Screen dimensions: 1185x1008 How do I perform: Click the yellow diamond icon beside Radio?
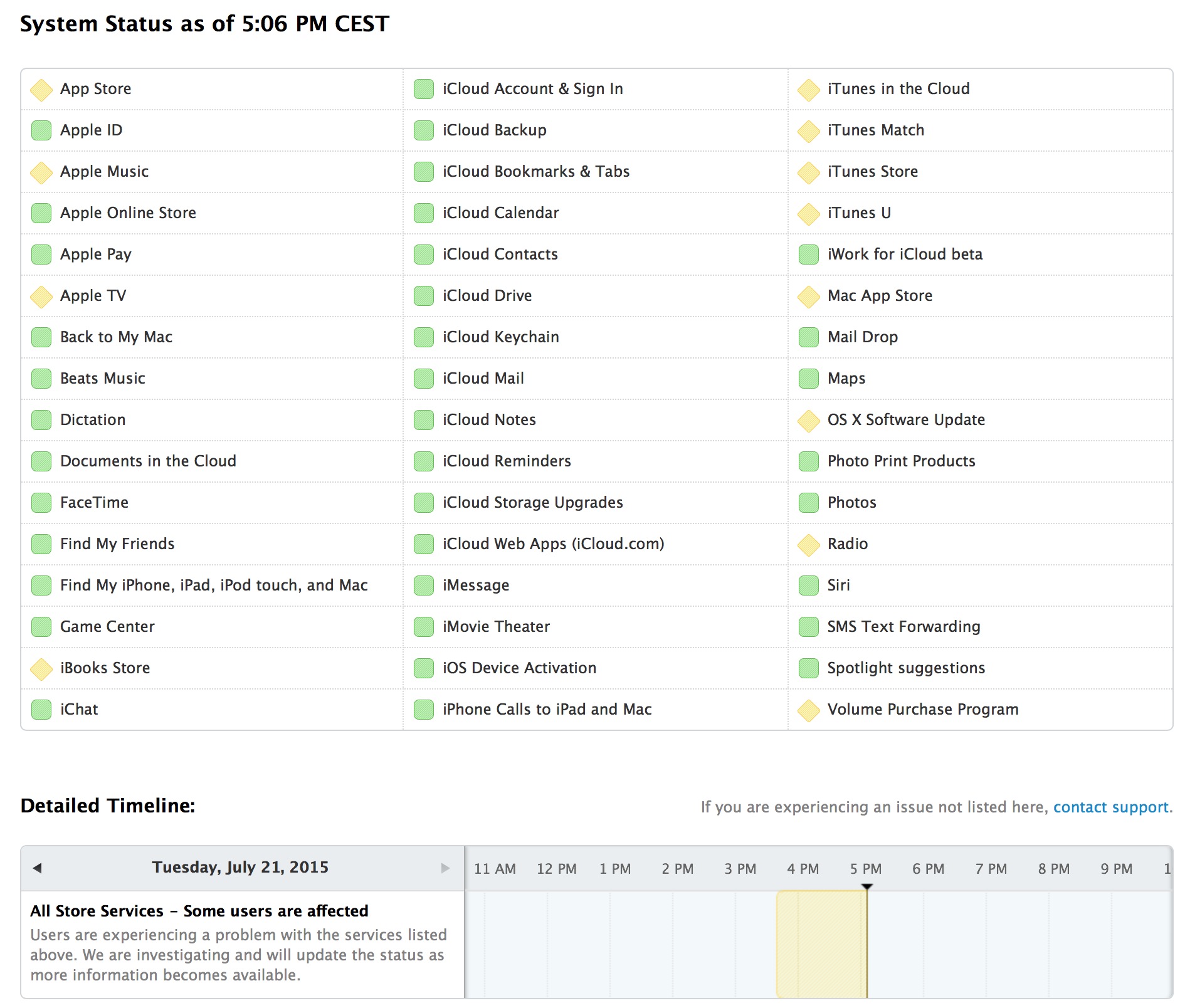[809, 545]
